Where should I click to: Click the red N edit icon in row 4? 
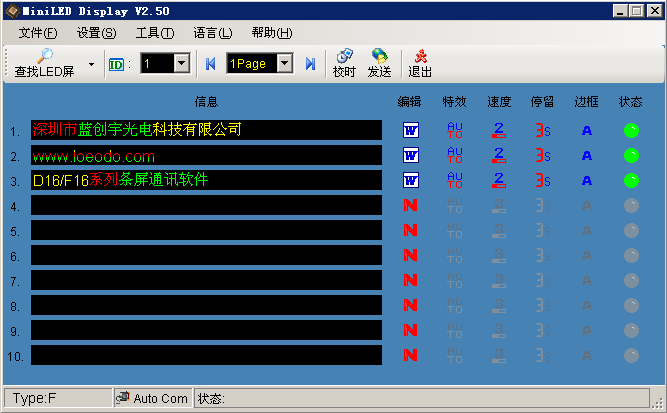click(x=410, y=205)
